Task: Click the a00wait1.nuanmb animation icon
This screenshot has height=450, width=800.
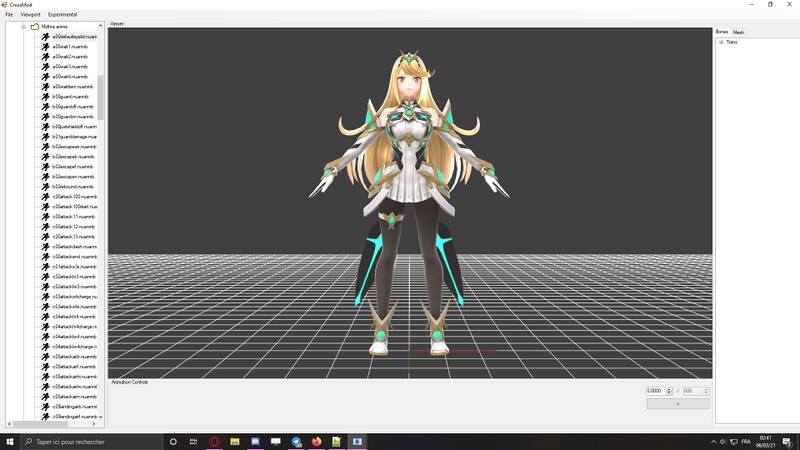Action: click(x=45, y=47)
